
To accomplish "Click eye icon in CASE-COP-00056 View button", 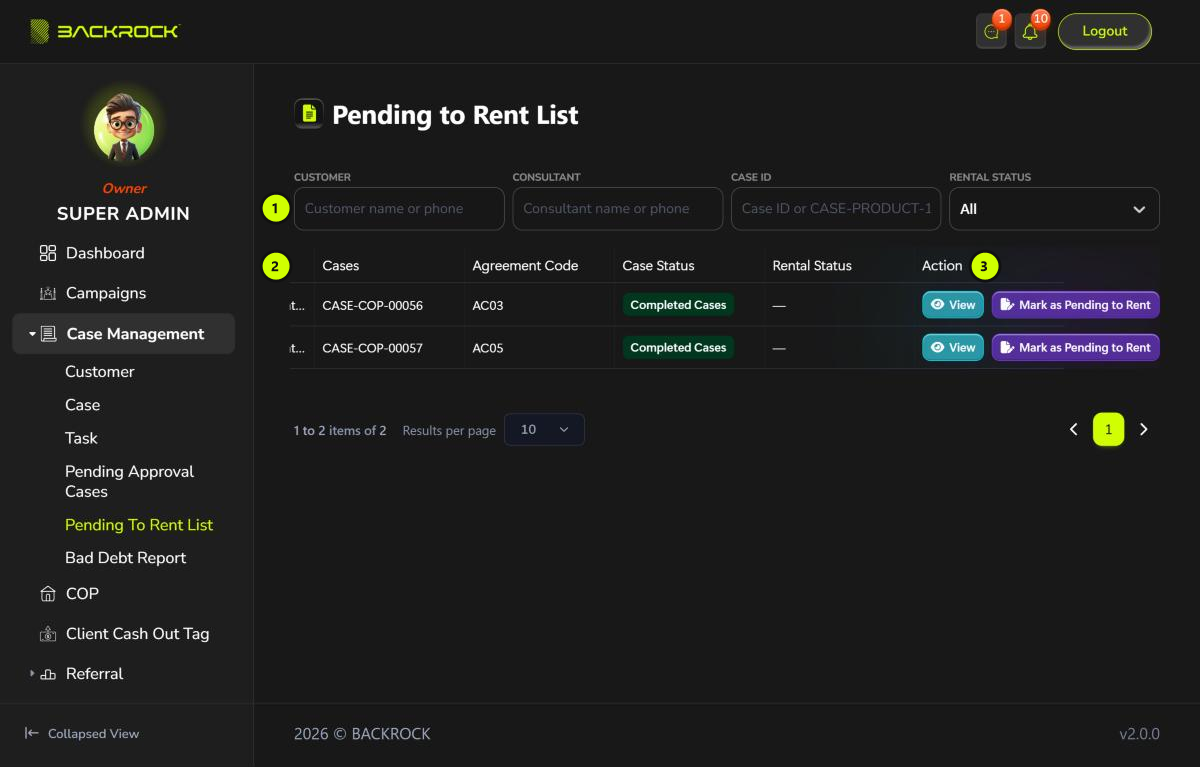I will coord(937,305).
